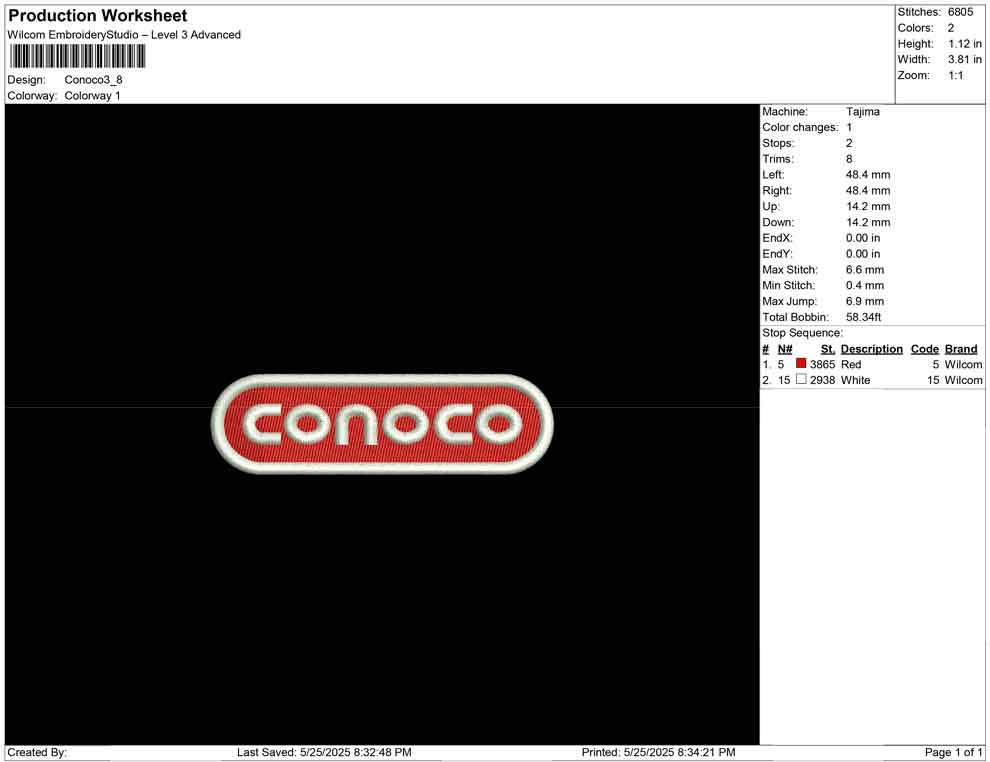Click the Total Bobbin value '58.34ft'
990x762 pixels.
[x=864, y=317]
